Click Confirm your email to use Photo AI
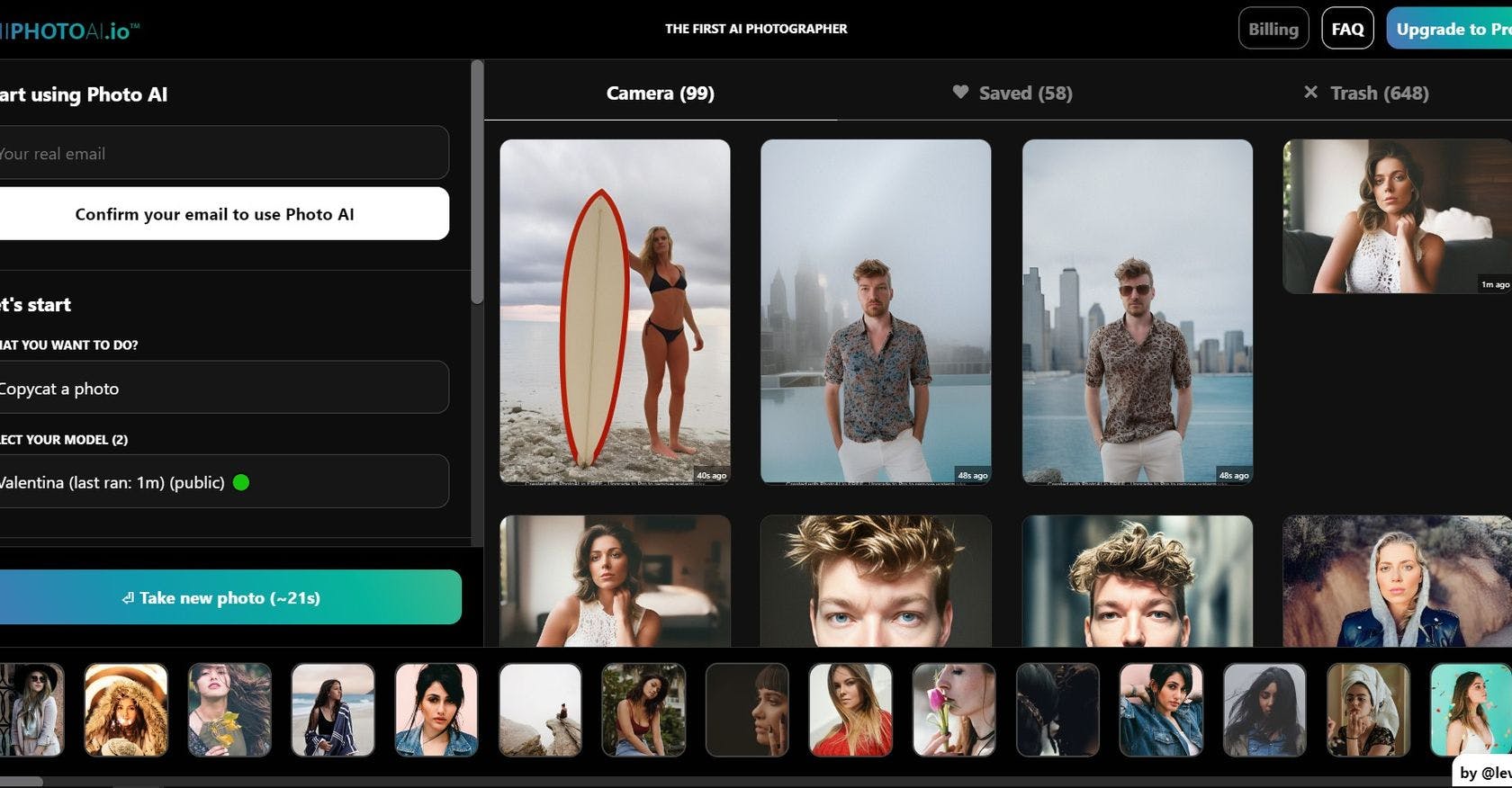 pos(215,214)
